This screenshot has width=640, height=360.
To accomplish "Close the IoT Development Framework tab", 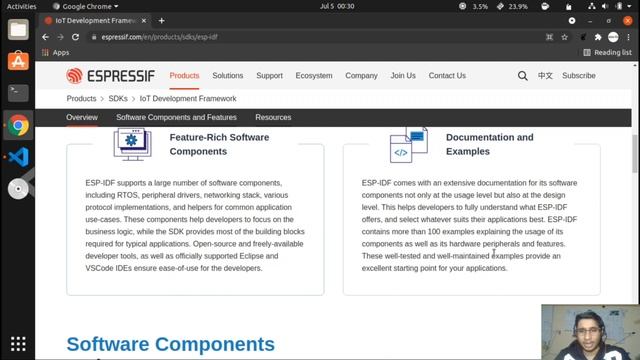I will pyautogui.click(x=144, y=20).
